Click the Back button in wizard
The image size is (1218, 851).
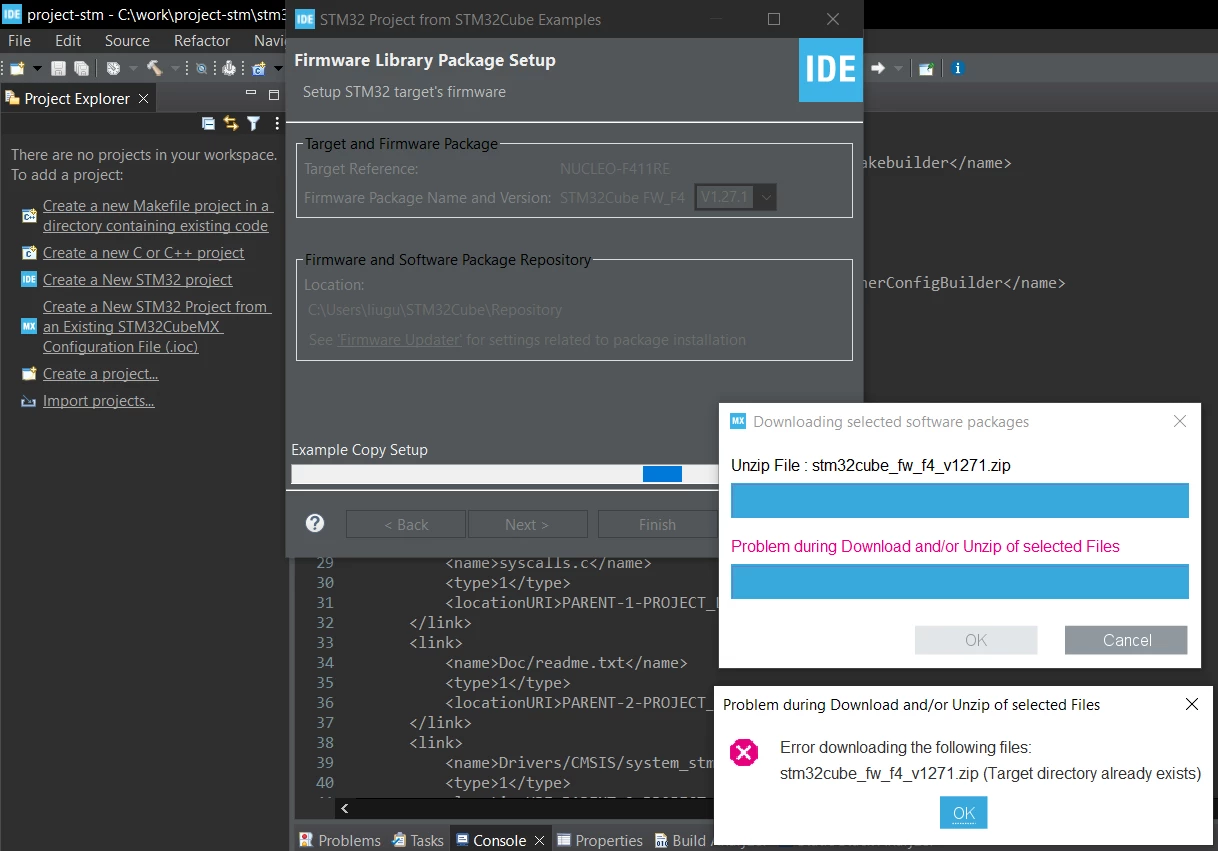coord(406,524)
